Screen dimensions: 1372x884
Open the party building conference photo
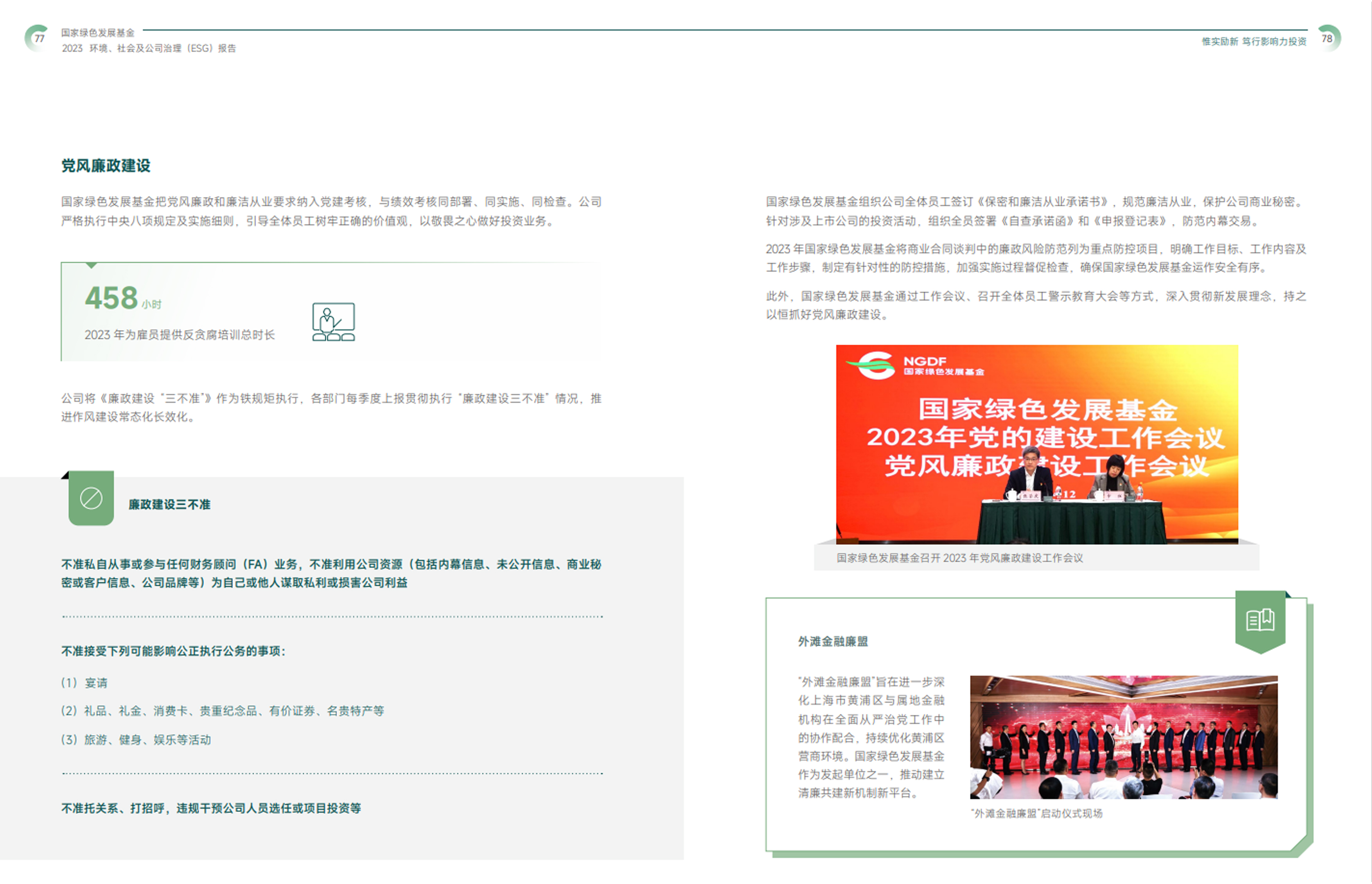click(x=1037, y=444)
